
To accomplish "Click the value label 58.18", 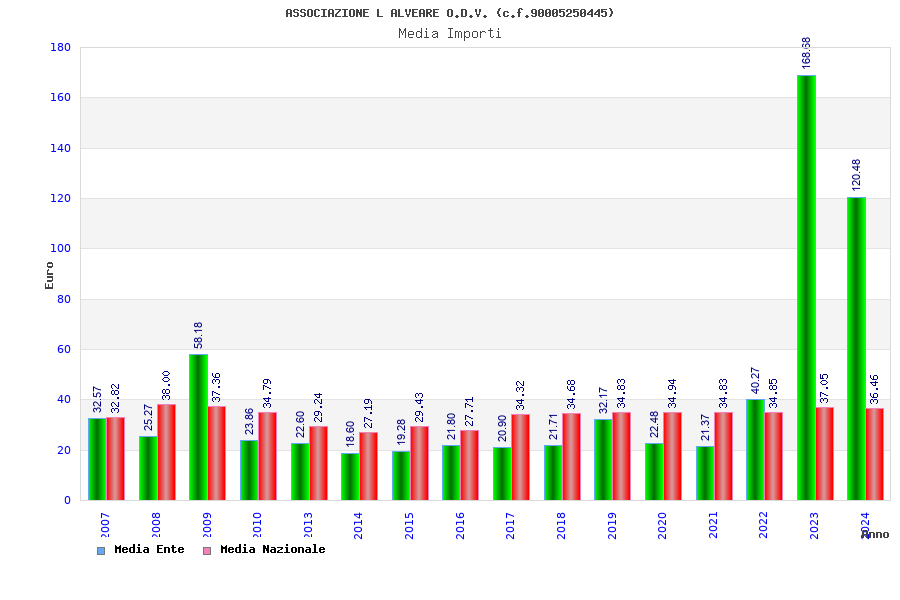I will (199, 335).
